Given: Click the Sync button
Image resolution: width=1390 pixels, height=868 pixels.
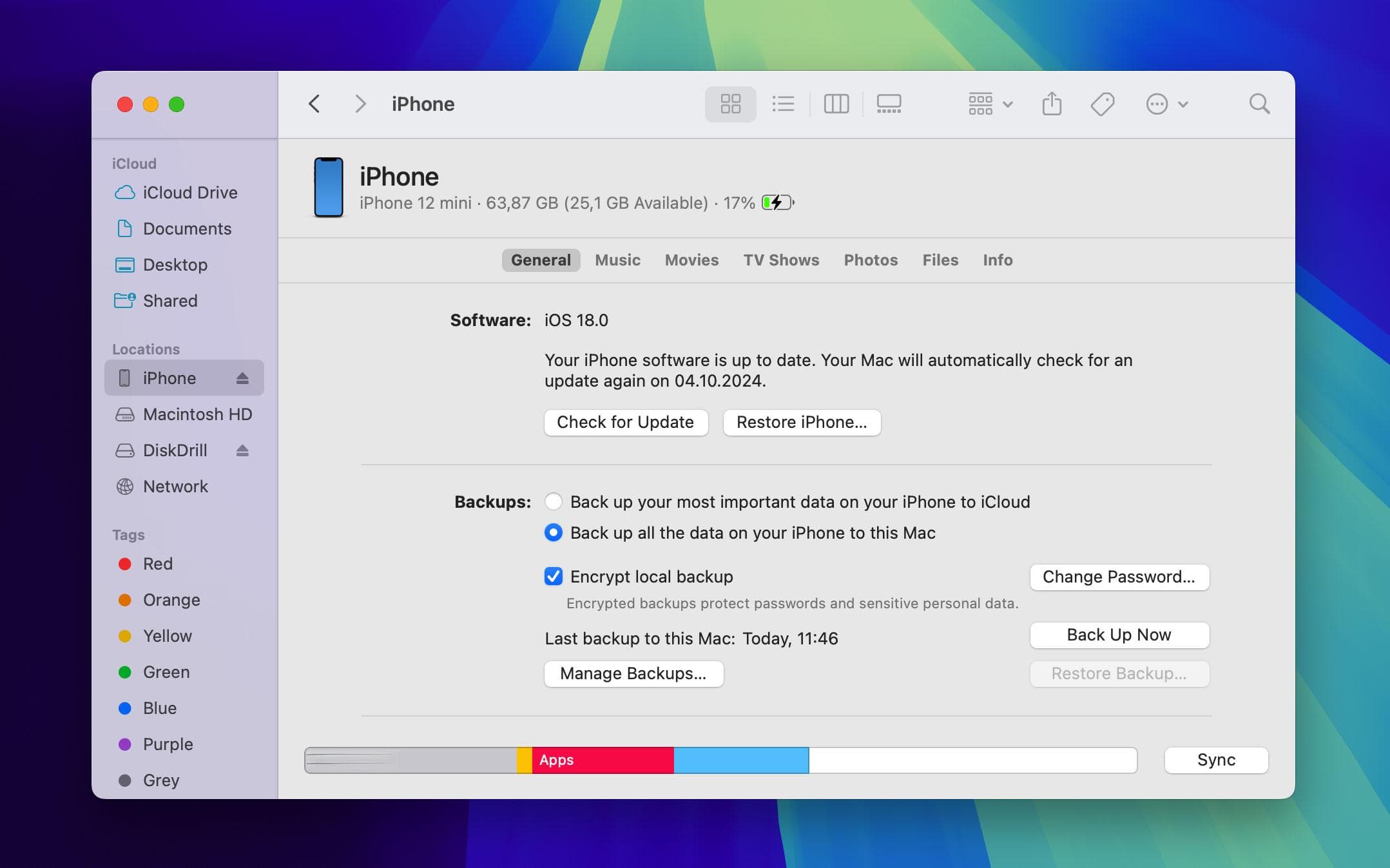Looking at the screenshot, I should [x=1216, y=760].
